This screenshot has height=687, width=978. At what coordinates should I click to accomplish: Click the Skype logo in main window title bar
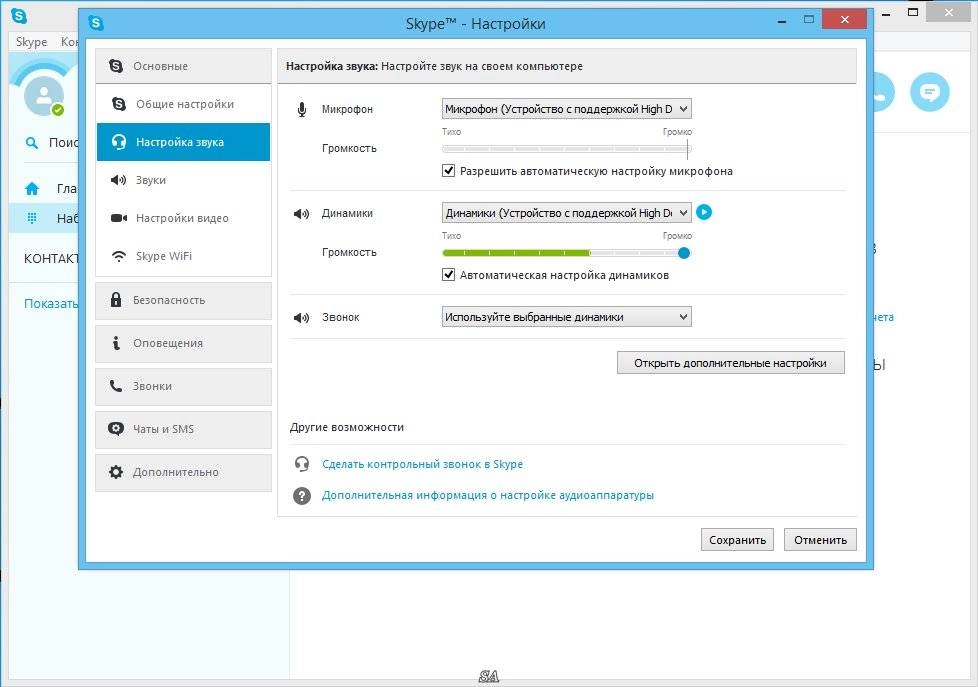(x=19, y=16)
